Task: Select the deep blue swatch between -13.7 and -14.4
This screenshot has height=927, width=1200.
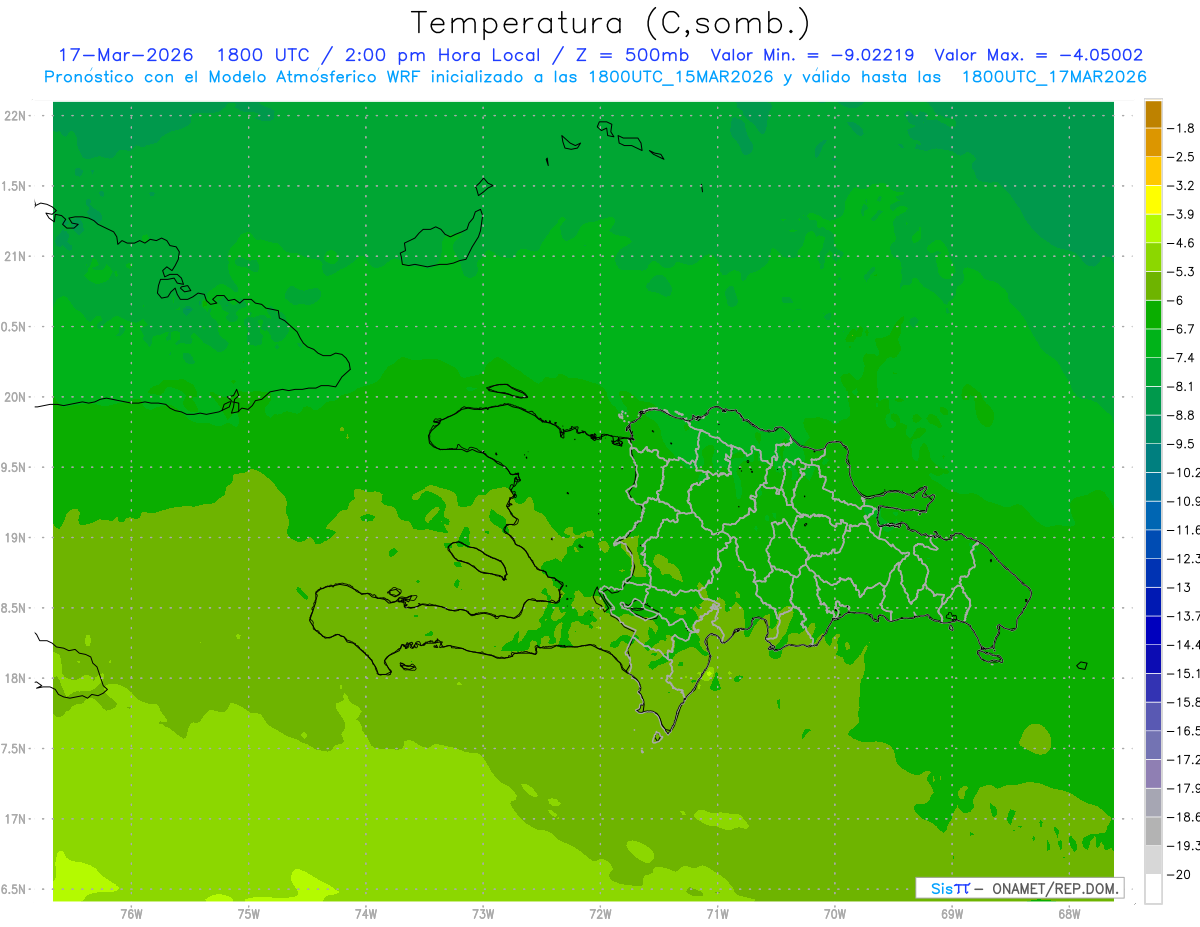Action: [x=1153, y=630]
